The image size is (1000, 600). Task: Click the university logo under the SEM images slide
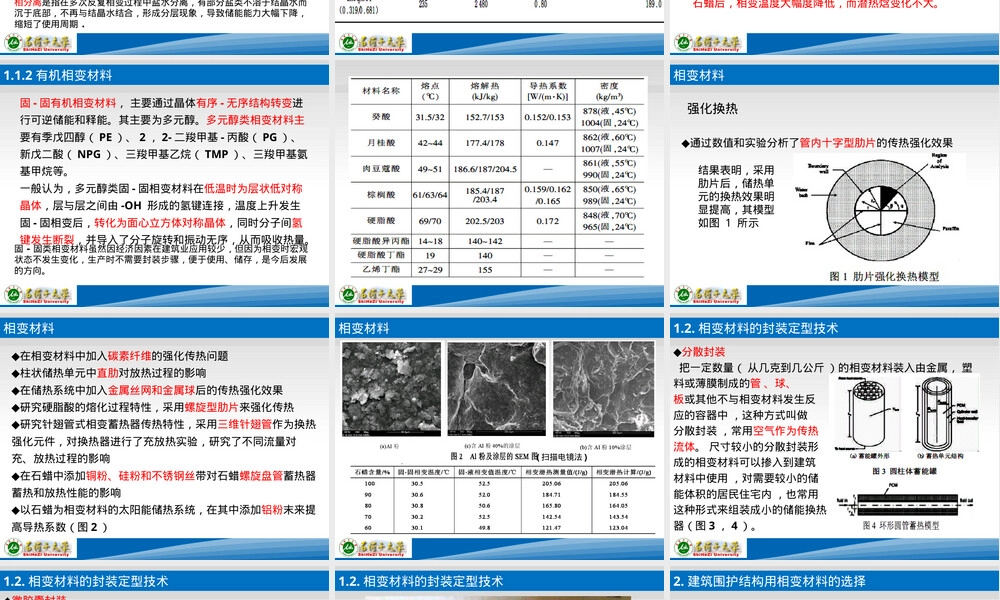pos(373,548)
